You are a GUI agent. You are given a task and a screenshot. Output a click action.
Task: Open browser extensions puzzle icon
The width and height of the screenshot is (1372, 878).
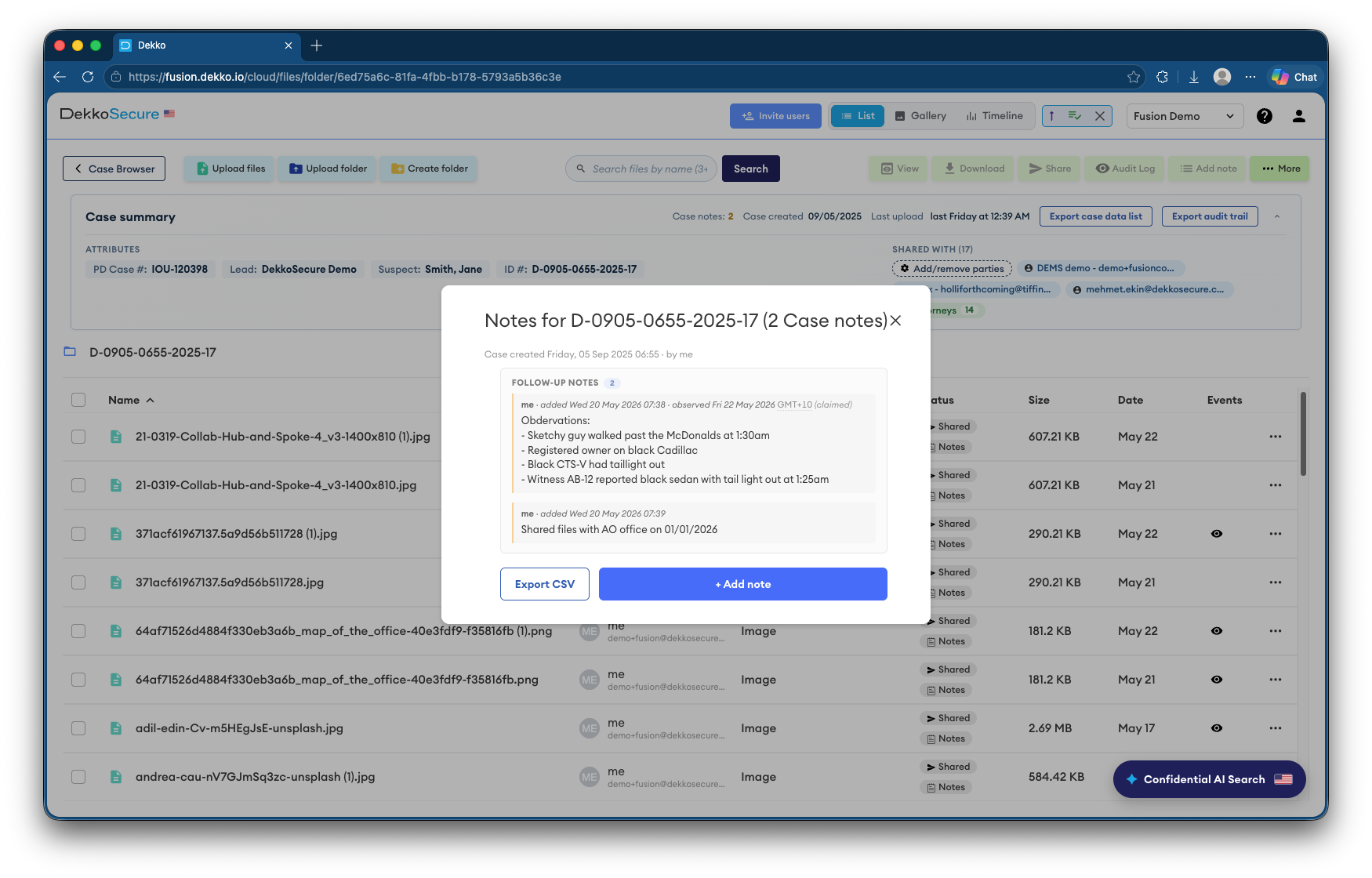pos(1163,77)
